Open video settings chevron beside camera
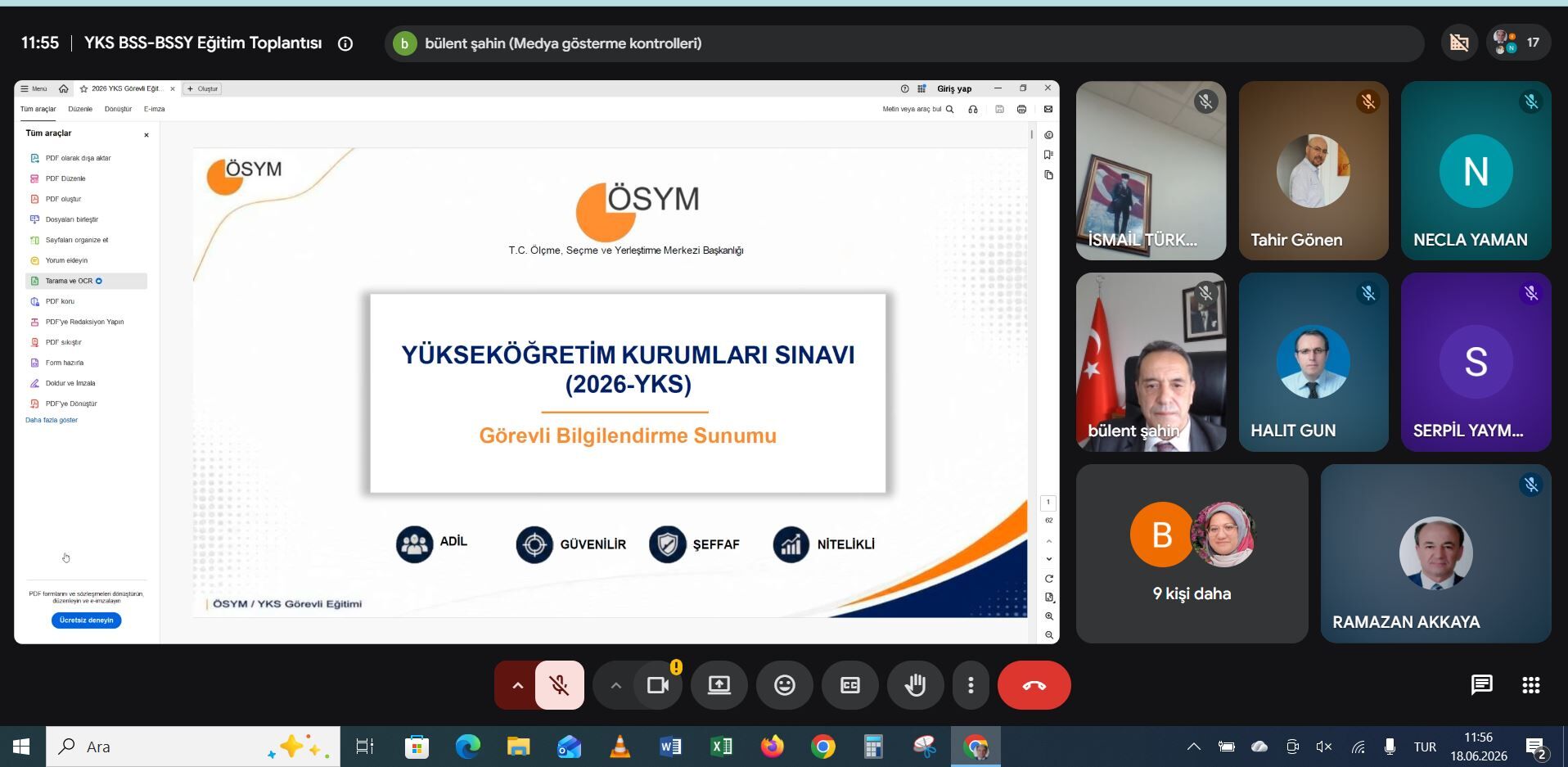Viewport: 1568px width, 767px height. 615,685
